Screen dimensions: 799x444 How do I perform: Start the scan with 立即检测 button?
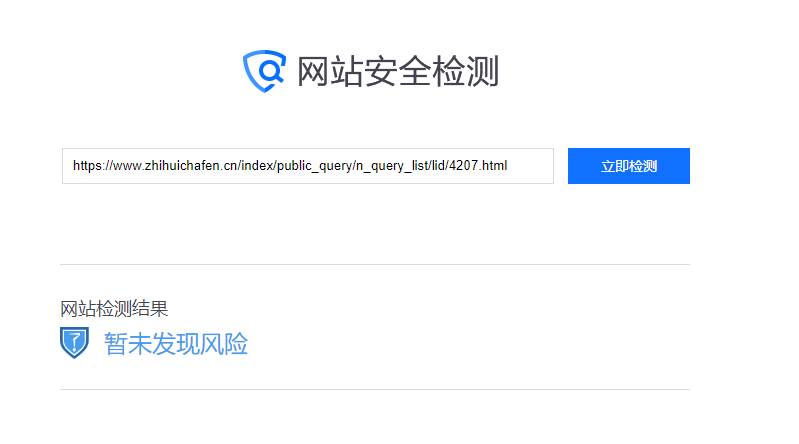coord(629,166)
